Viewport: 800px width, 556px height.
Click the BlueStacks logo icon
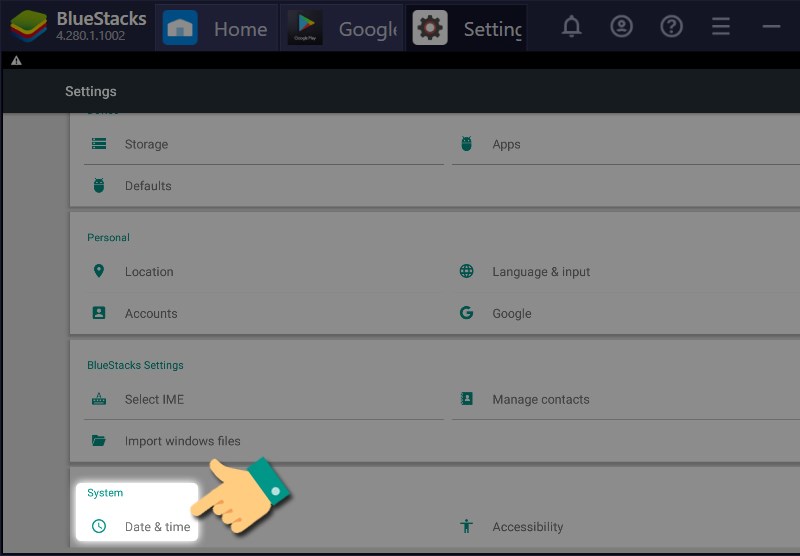29,26
